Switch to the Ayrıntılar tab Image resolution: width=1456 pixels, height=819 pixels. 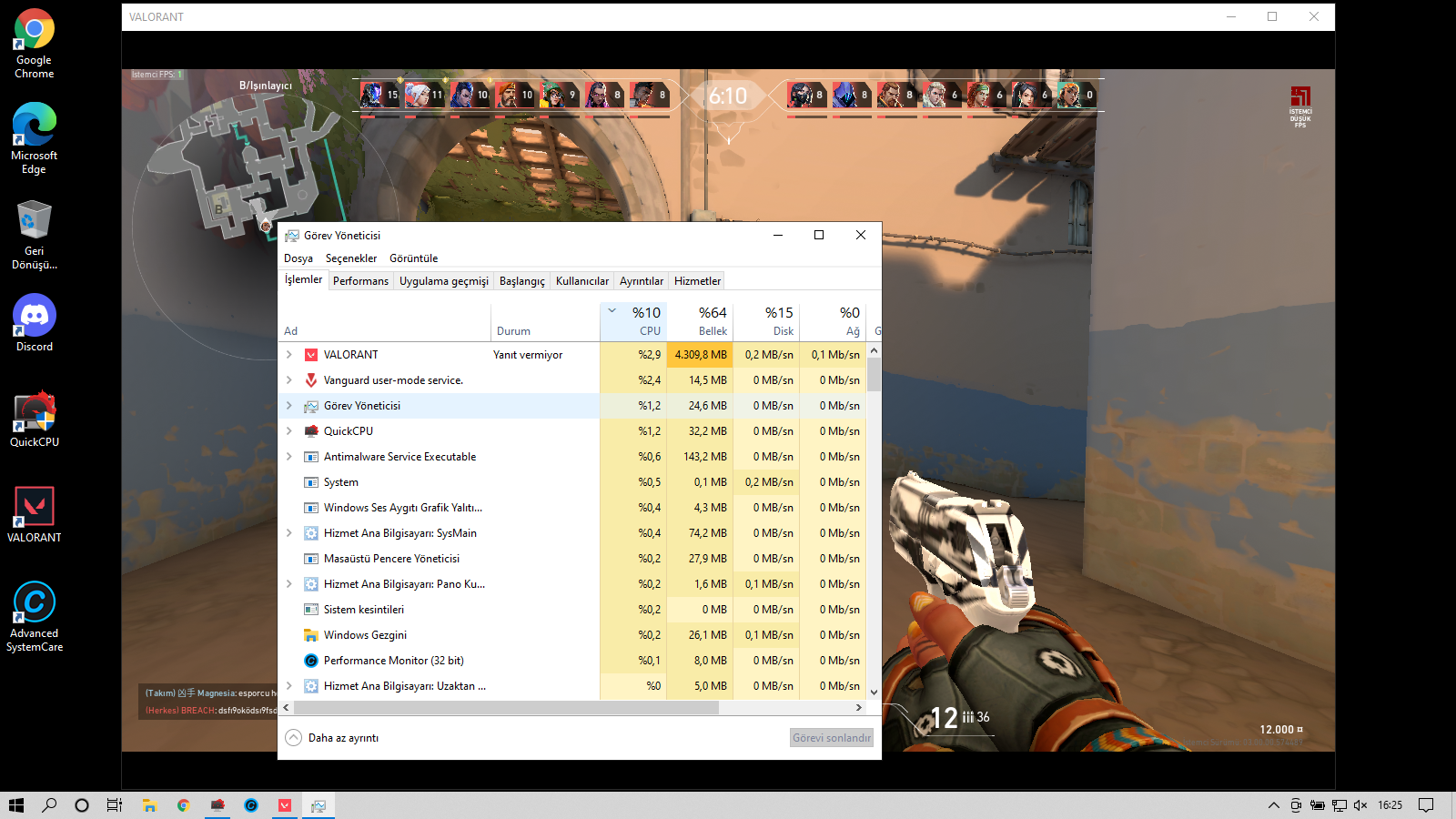pyautogui.click(x=642, y=281)
